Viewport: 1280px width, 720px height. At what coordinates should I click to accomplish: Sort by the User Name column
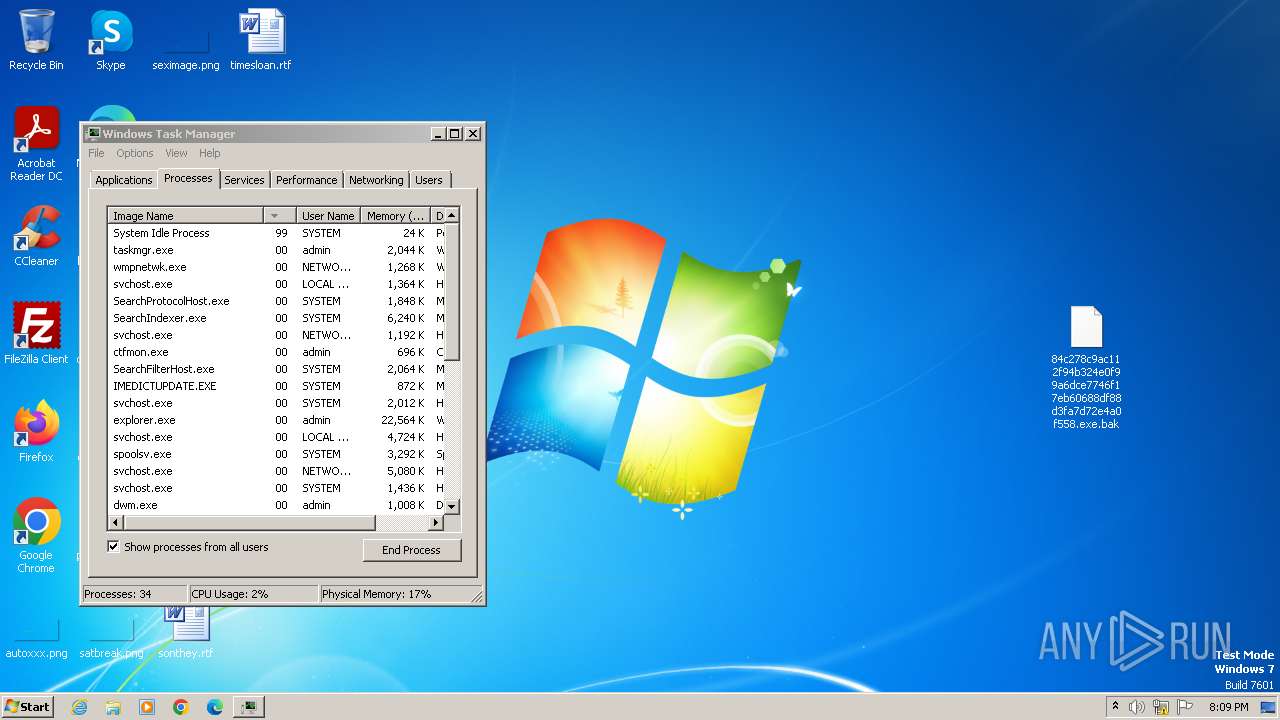[x=328, y=215]
